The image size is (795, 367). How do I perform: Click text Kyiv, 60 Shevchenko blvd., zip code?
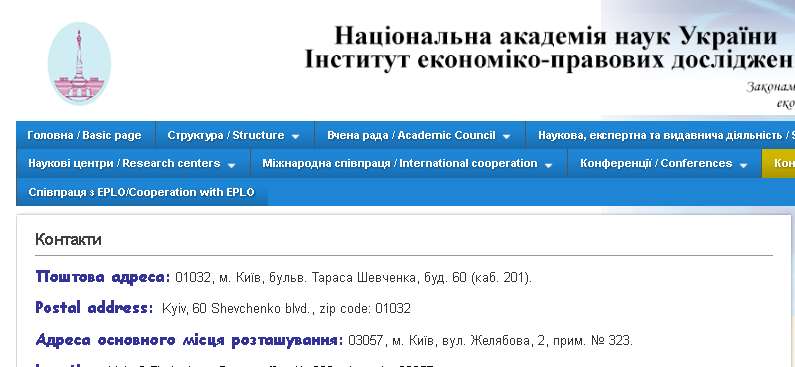[x=267, y=308]
